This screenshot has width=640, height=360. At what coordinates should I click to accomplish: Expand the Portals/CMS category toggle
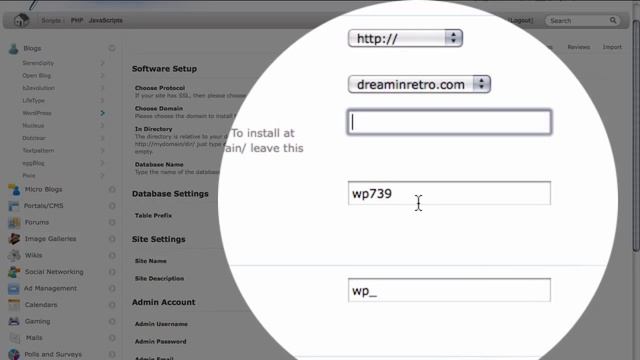tap(112, 206)
